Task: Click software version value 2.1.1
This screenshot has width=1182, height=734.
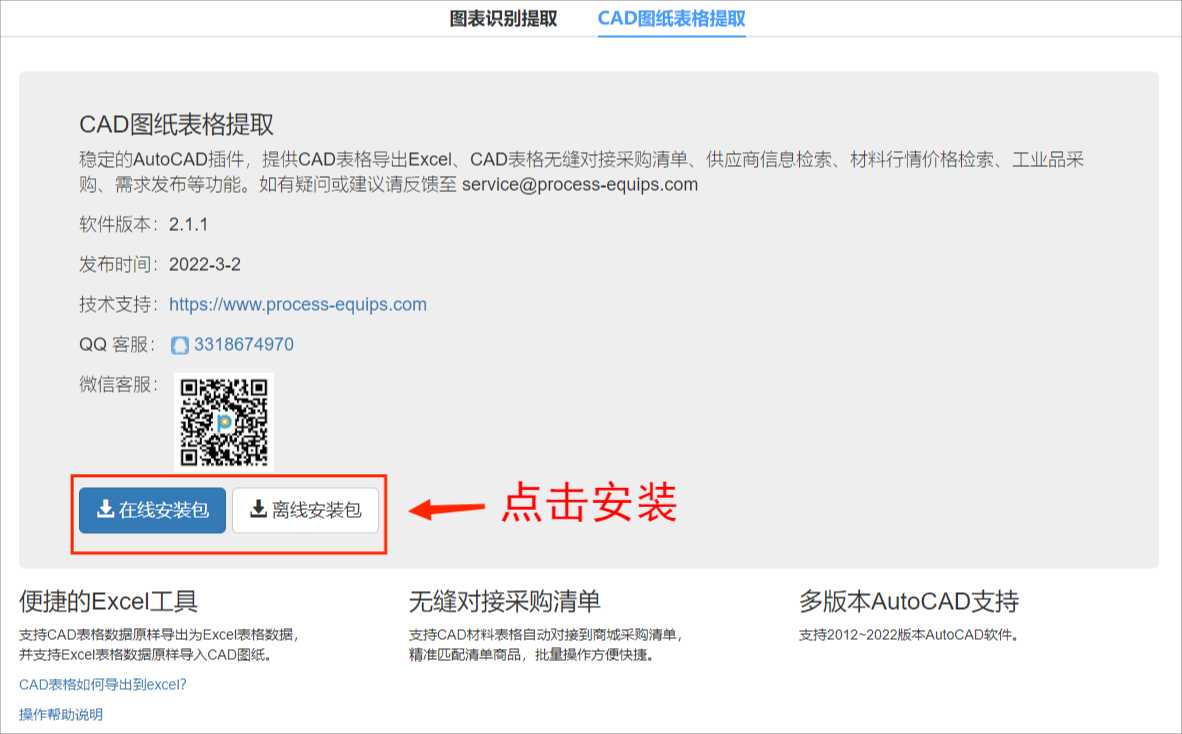Action: [188, 225]
